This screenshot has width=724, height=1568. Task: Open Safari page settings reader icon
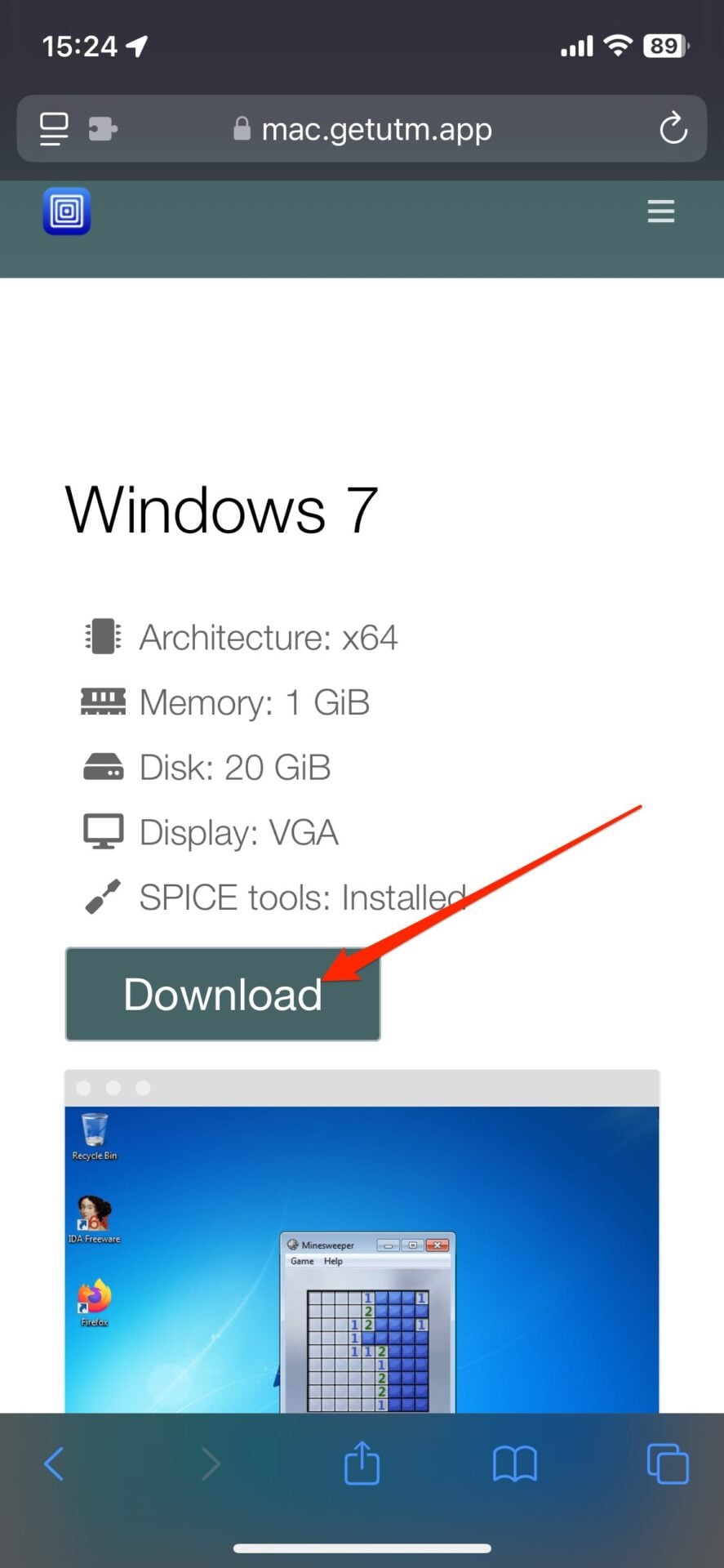point(55,129)
